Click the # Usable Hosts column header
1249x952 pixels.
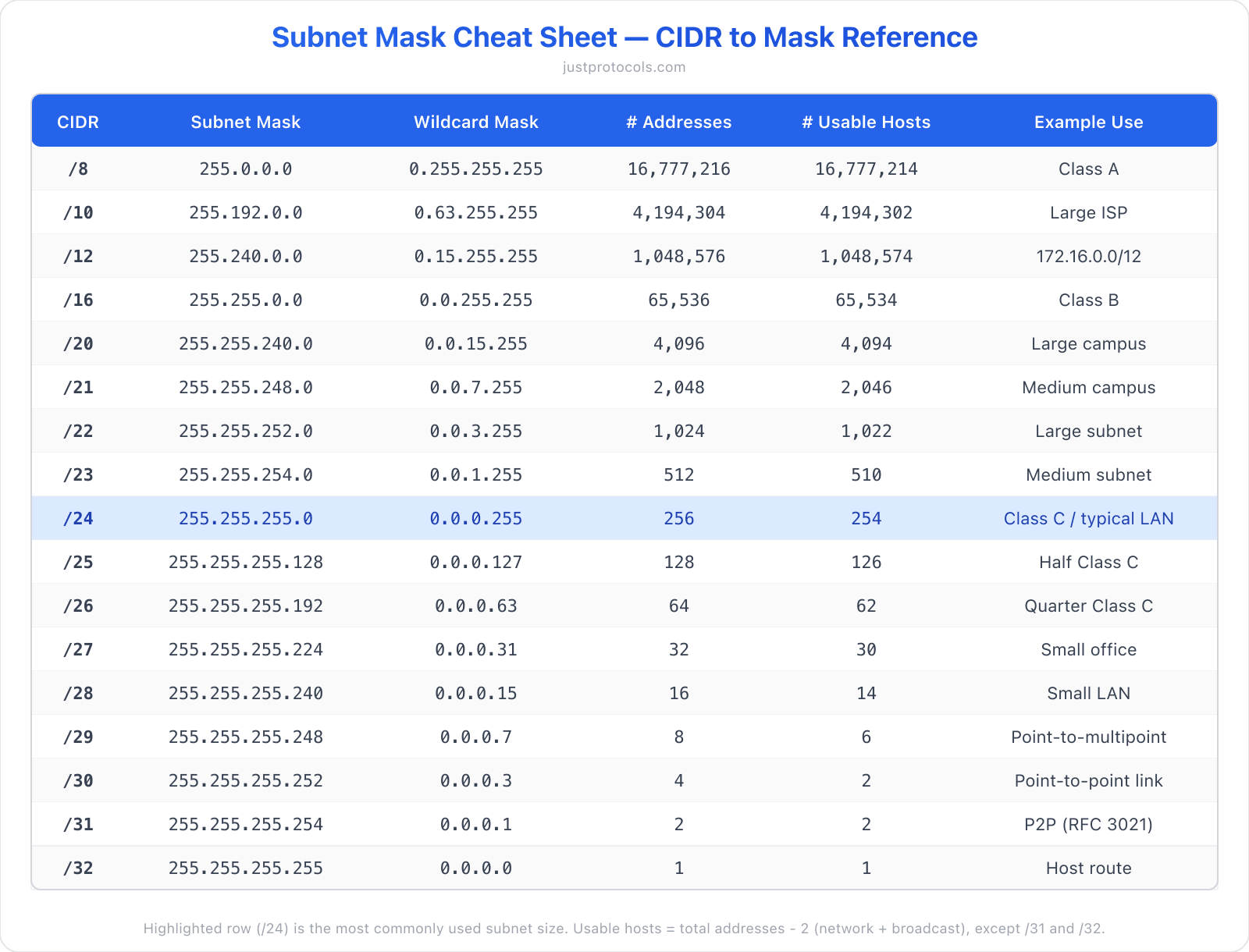click(x=866, y=122)
